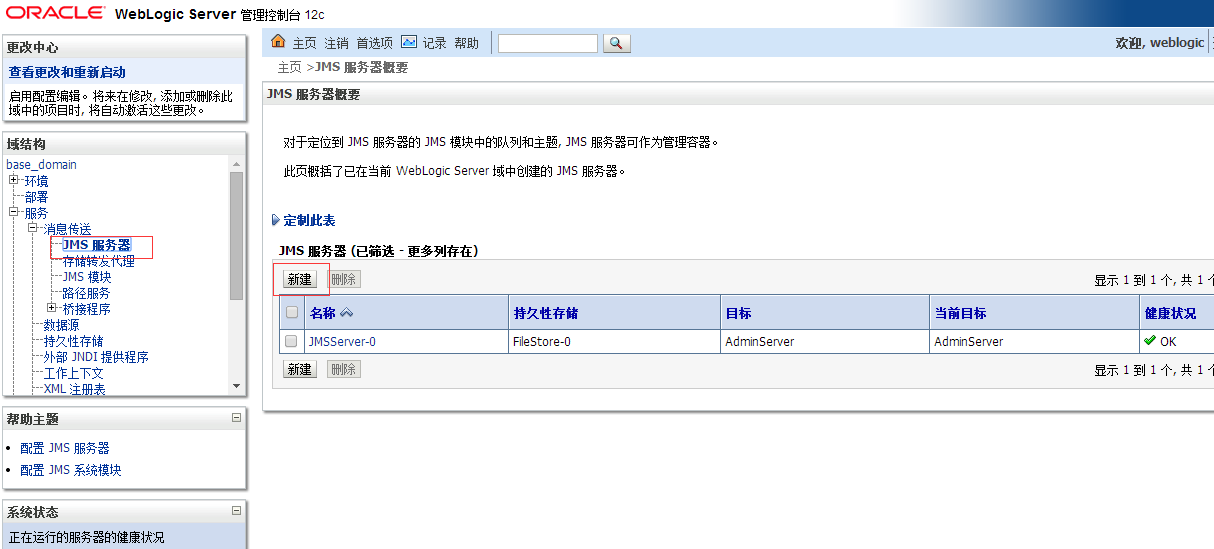Open the 帮助 menu item
The image size is (1214, 549).
tap(466, 43)
